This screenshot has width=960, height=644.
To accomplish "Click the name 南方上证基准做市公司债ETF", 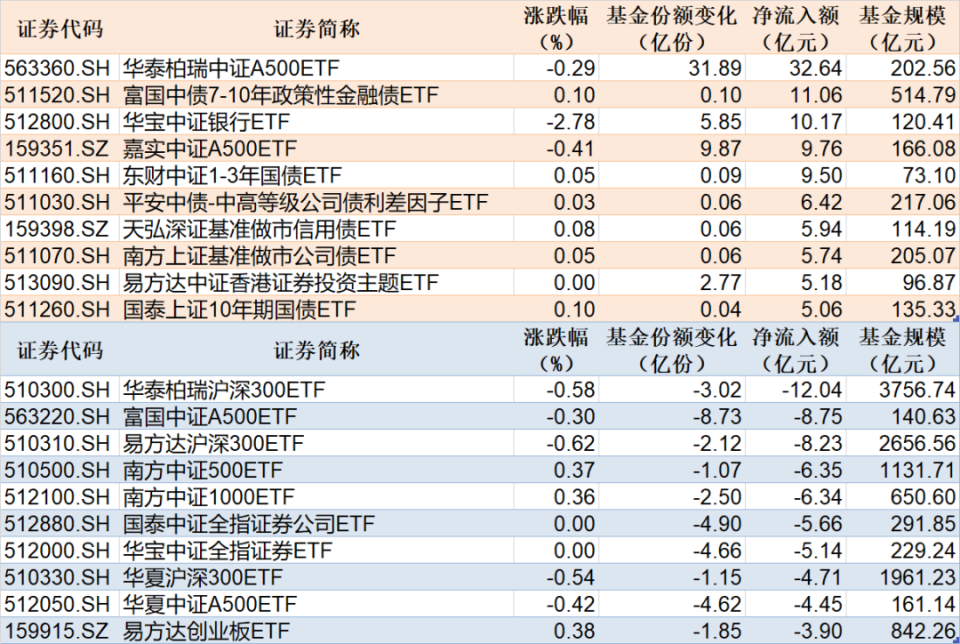I will tap(260, 256).
